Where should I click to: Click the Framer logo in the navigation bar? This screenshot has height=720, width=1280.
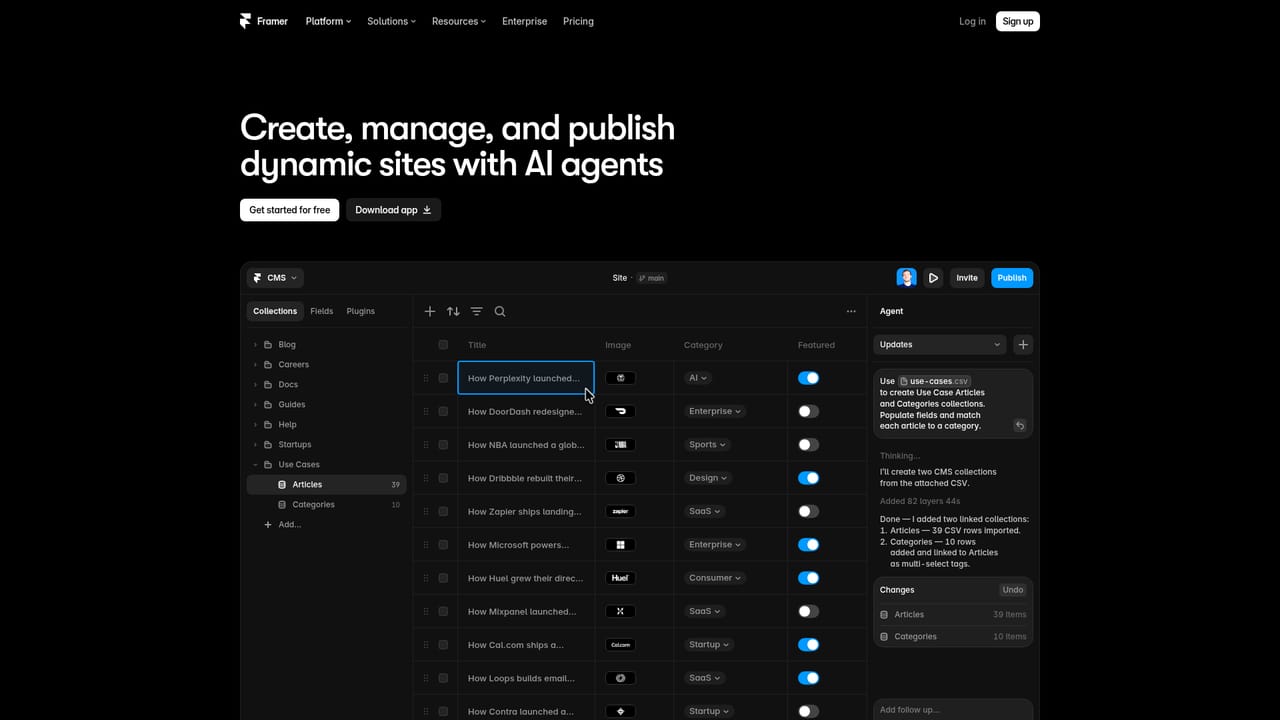264,21
